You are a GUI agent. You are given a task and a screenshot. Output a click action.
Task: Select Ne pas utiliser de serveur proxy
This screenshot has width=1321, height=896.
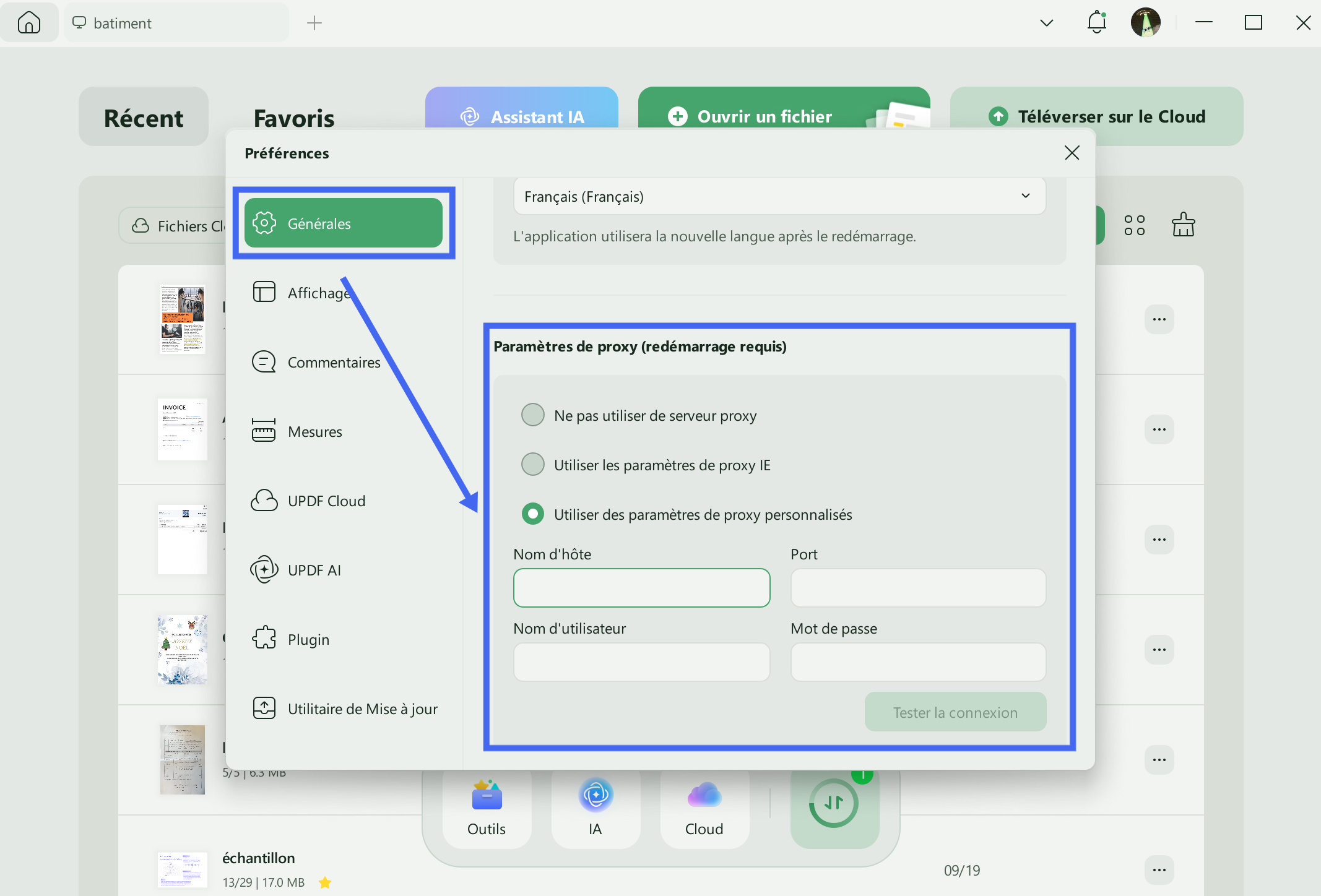533,415
